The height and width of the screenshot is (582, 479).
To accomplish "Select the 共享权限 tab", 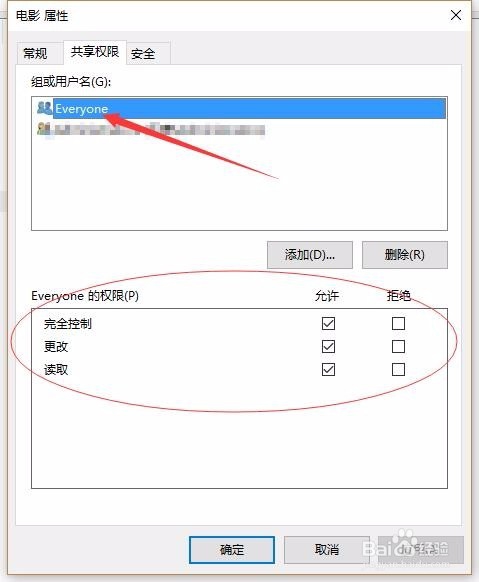I will tap(95, 52).
